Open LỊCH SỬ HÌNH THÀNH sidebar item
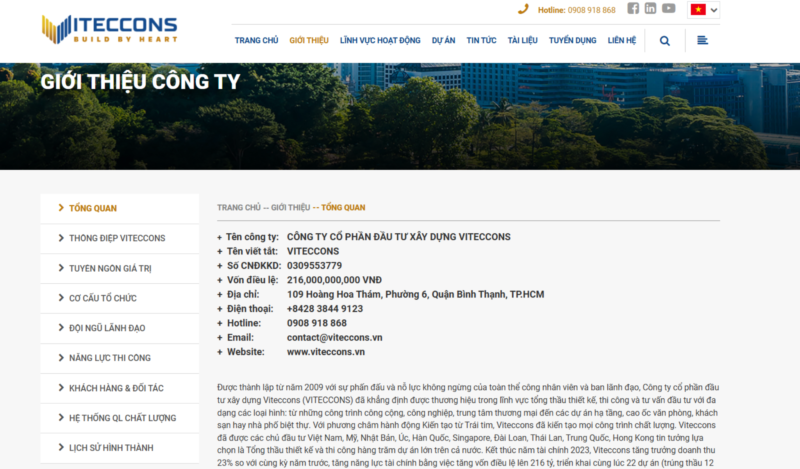 pyautogui.click(x=120, y=448)
